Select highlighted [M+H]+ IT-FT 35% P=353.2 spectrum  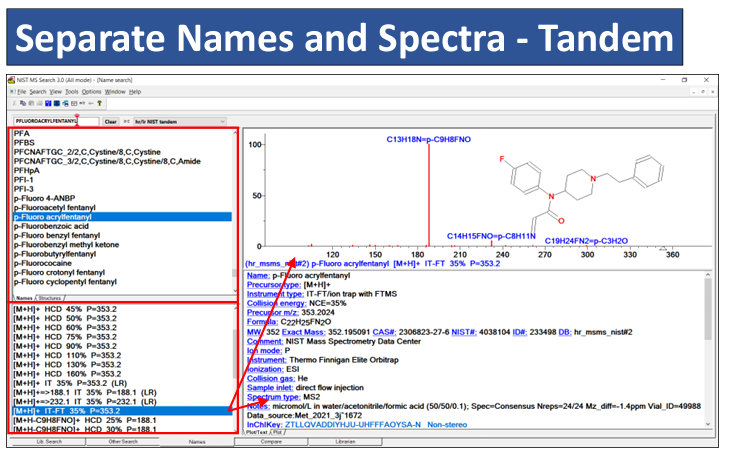tap(122, 411)
